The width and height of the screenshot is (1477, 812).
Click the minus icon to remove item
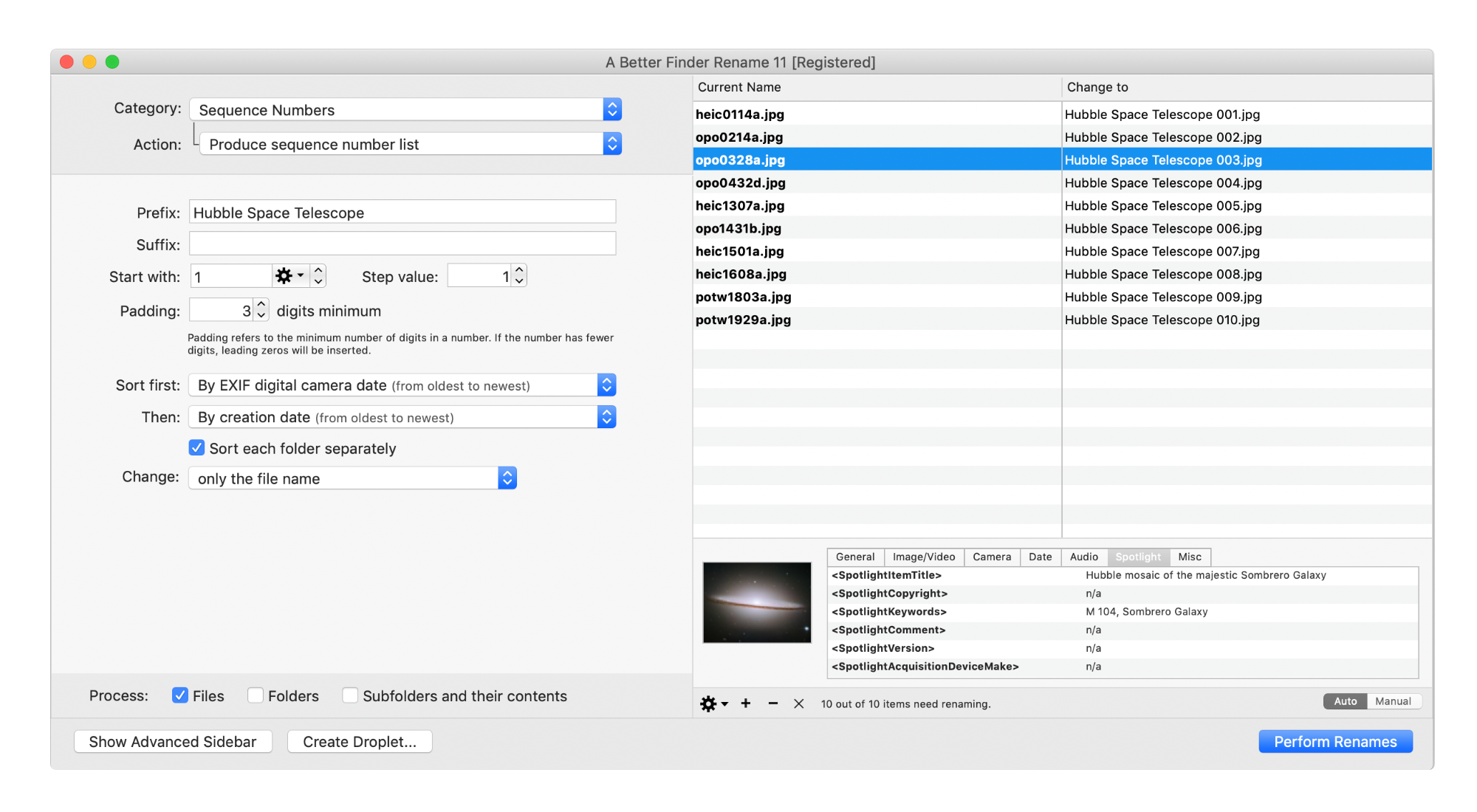coord(772,703)
